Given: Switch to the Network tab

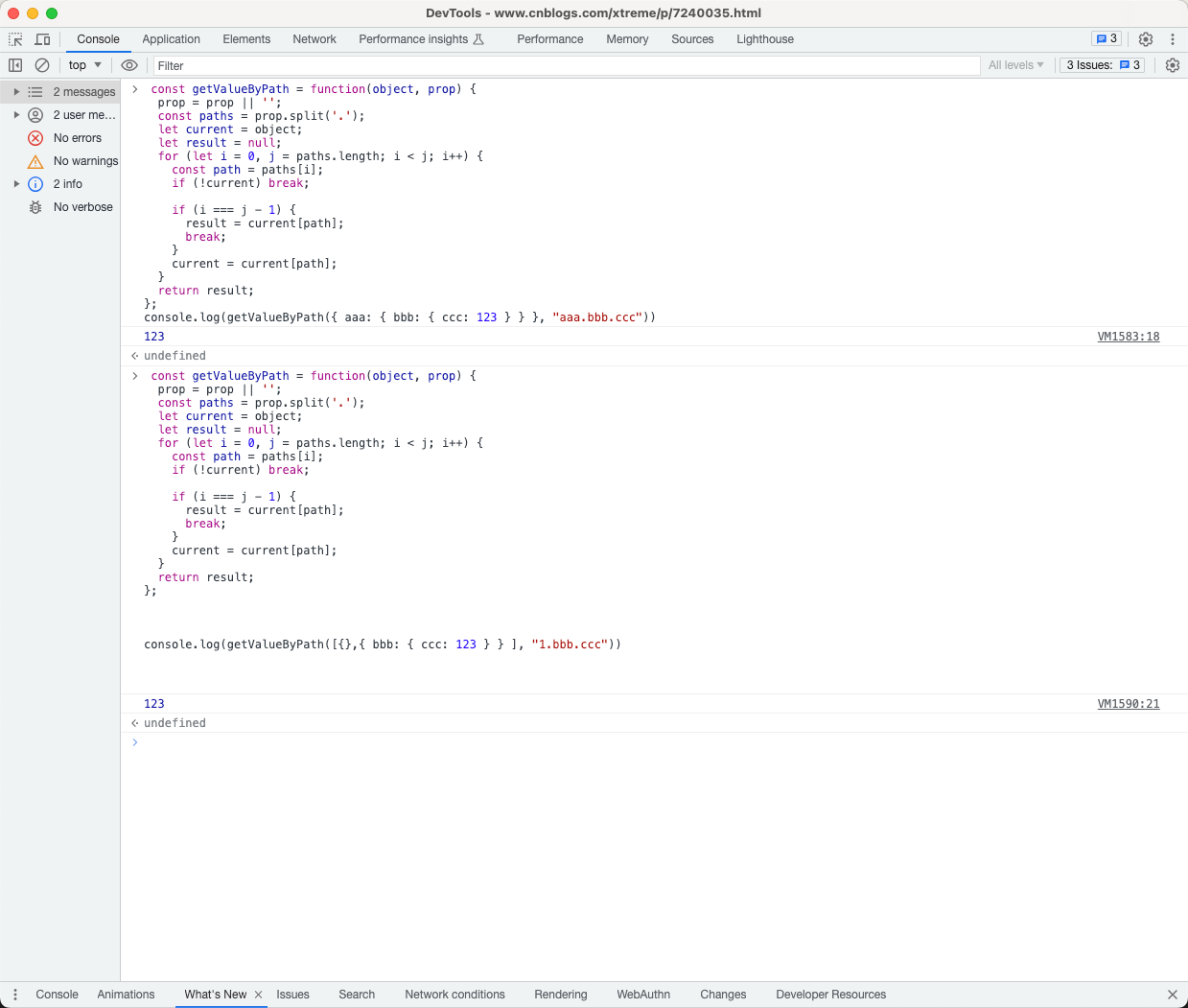Looking at the screenshot, I should (314, 39).
